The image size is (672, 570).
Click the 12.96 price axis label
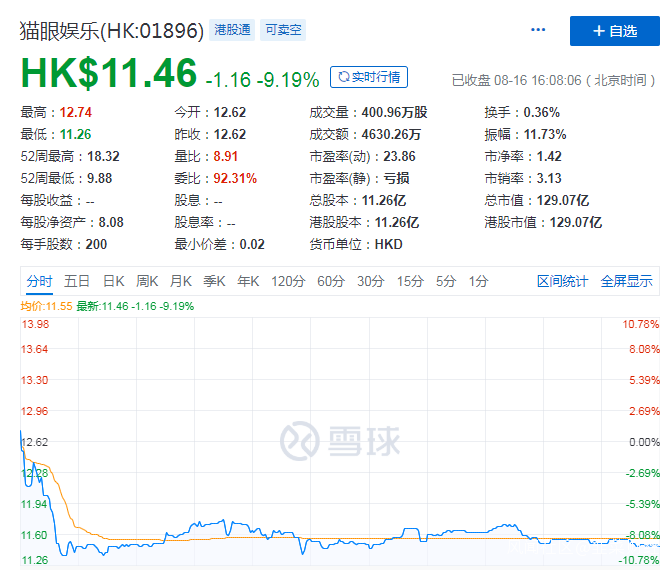pyautogui.click(x=35, y=411)
